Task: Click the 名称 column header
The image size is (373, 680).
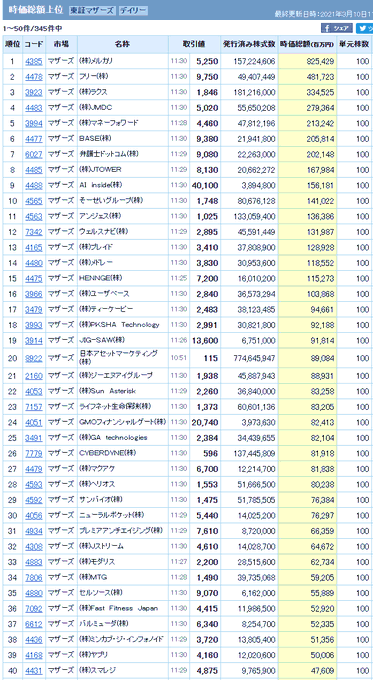Action: 122,45
